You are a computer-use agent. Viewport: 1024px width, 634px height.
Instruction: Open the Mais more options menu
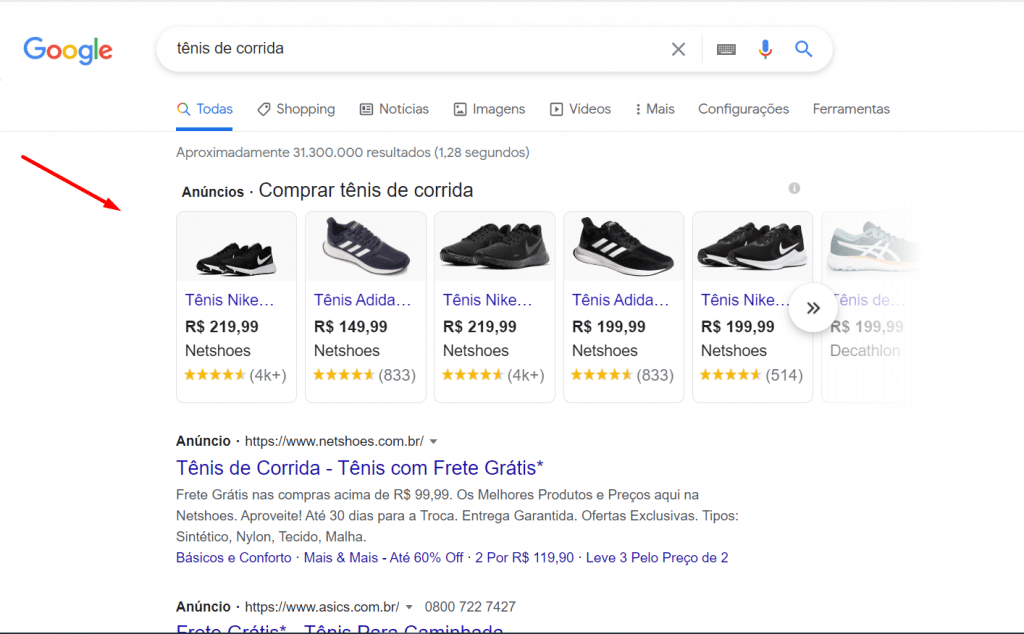click(655, 109)
